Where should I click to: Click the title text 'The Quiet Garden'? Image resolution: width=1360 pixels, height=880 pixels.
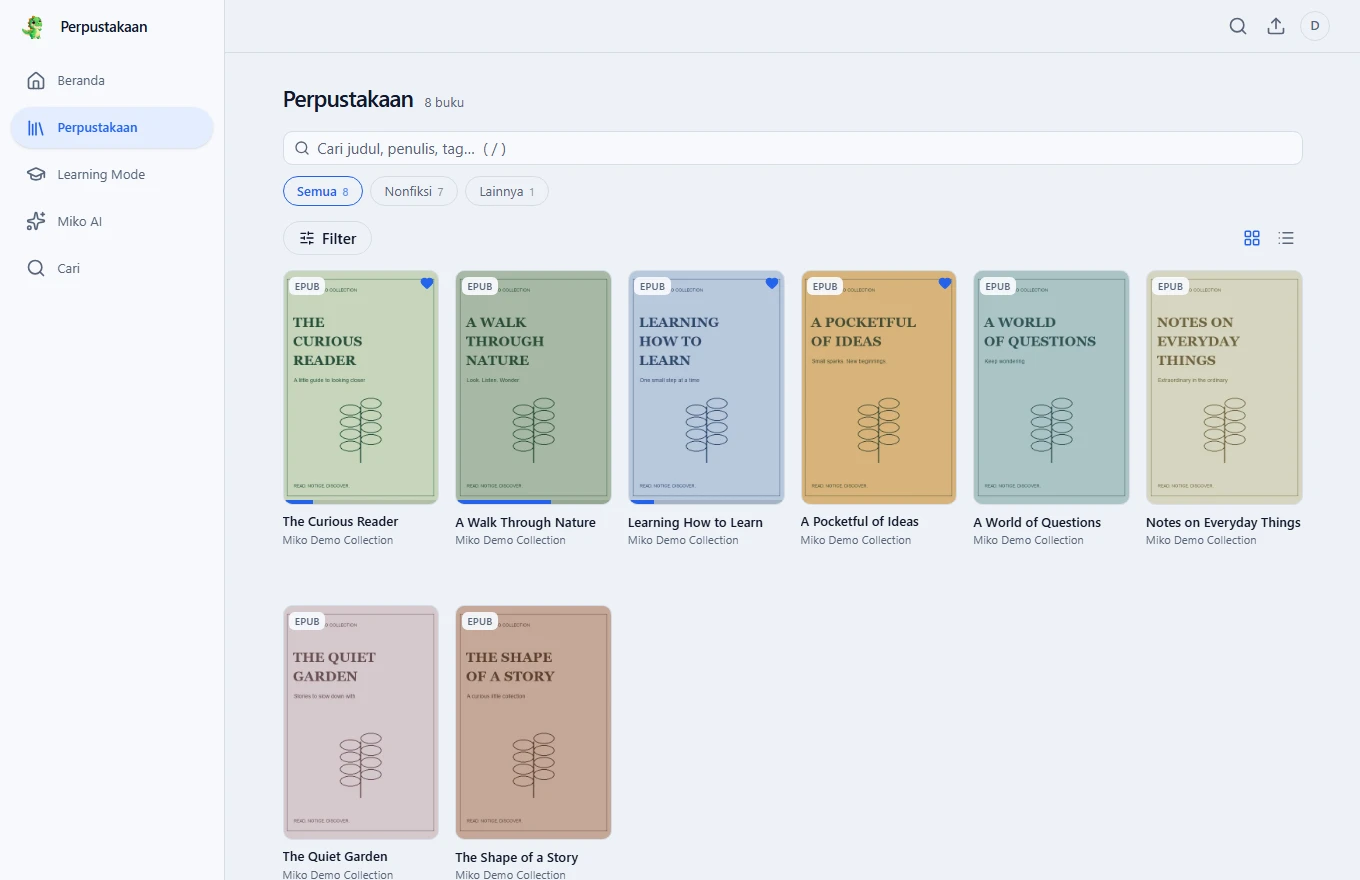click(335, 857)
